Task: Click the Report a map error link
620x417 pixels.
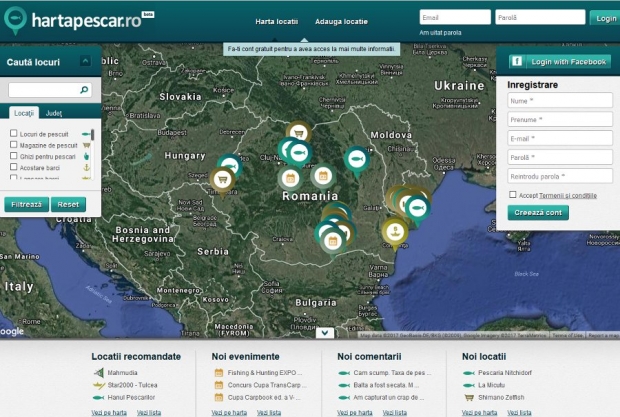Action: [603, 335]
